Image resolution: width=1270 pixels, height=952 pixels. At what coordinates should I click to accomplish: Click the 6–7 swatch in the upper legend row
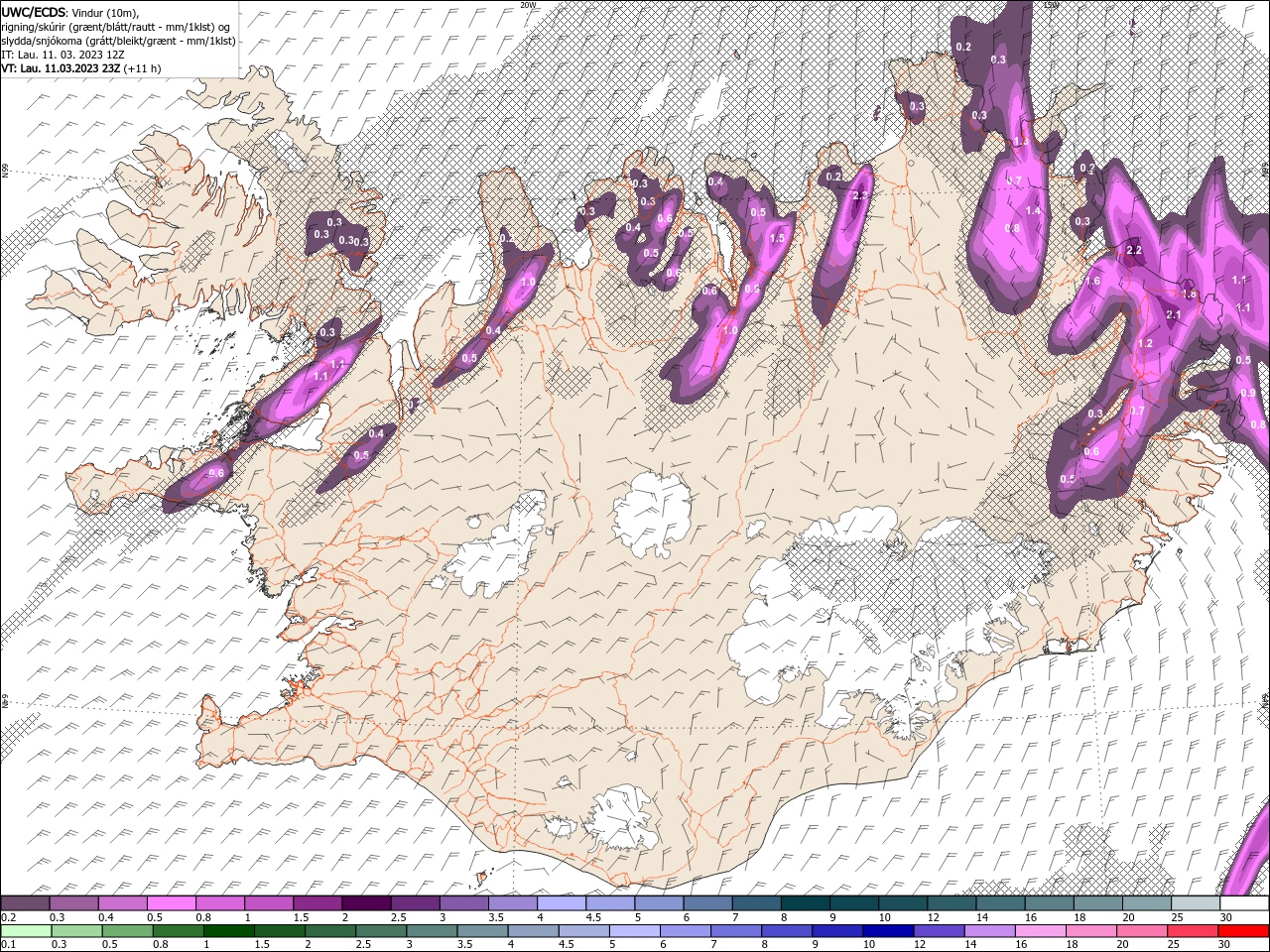click(706, 903)
